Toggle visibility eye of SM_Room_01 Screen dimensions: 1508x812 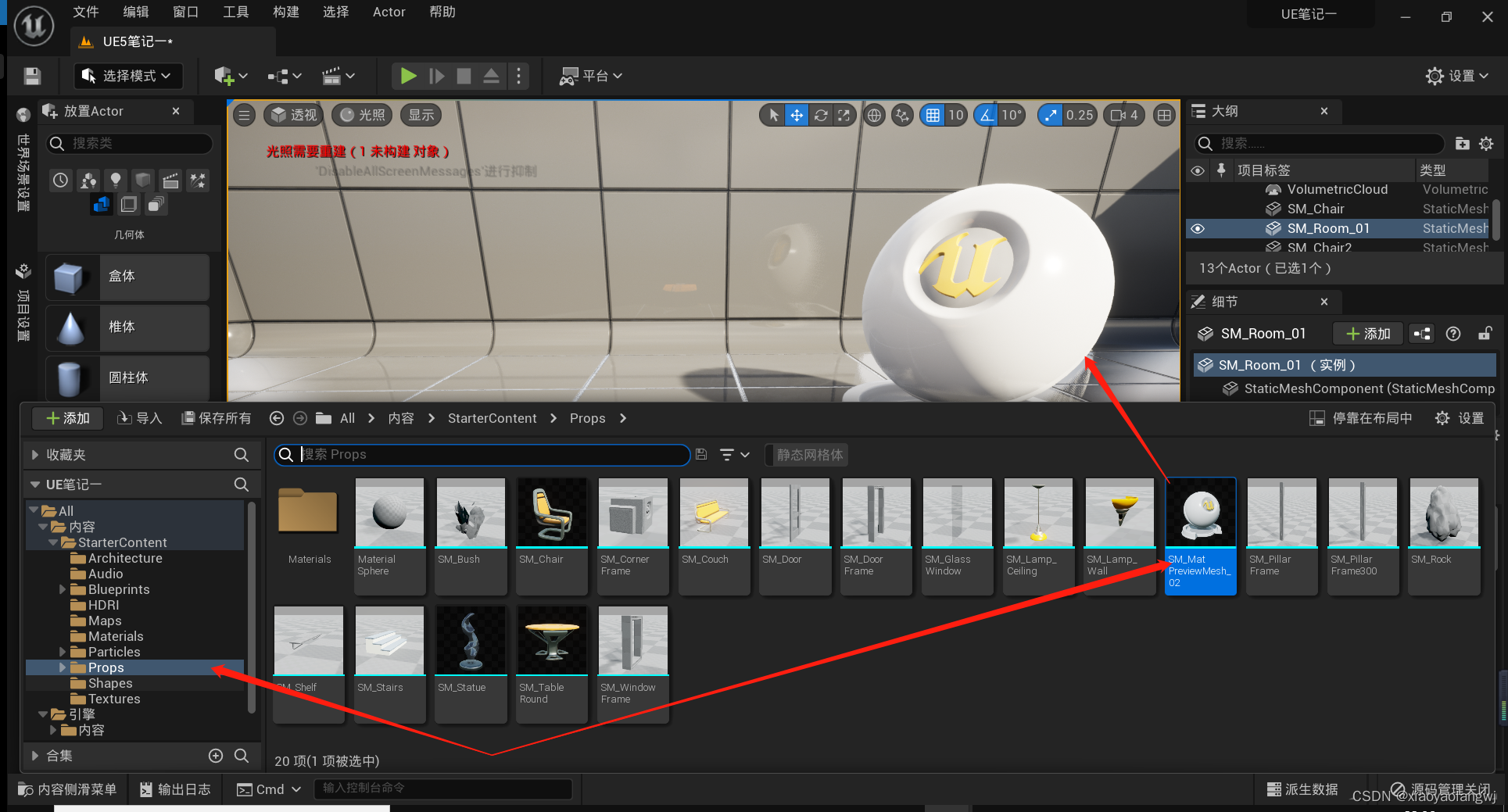[x=1197, y=229]
